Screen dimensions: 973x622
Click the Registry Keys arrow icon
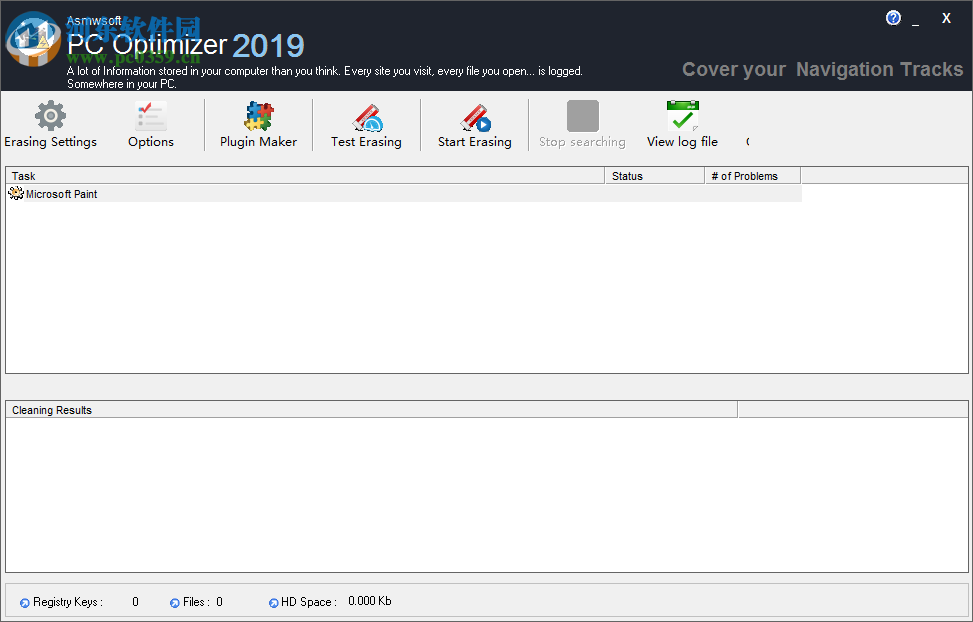click(x=22, y=601)
